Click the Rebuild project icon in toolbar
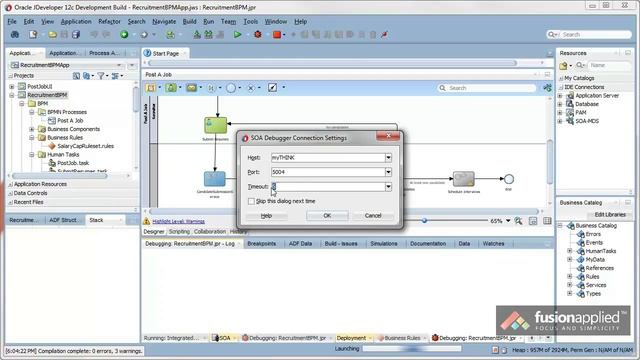This screenshot has width=640, height=360. pyautogui.click(x=209, y=35)
